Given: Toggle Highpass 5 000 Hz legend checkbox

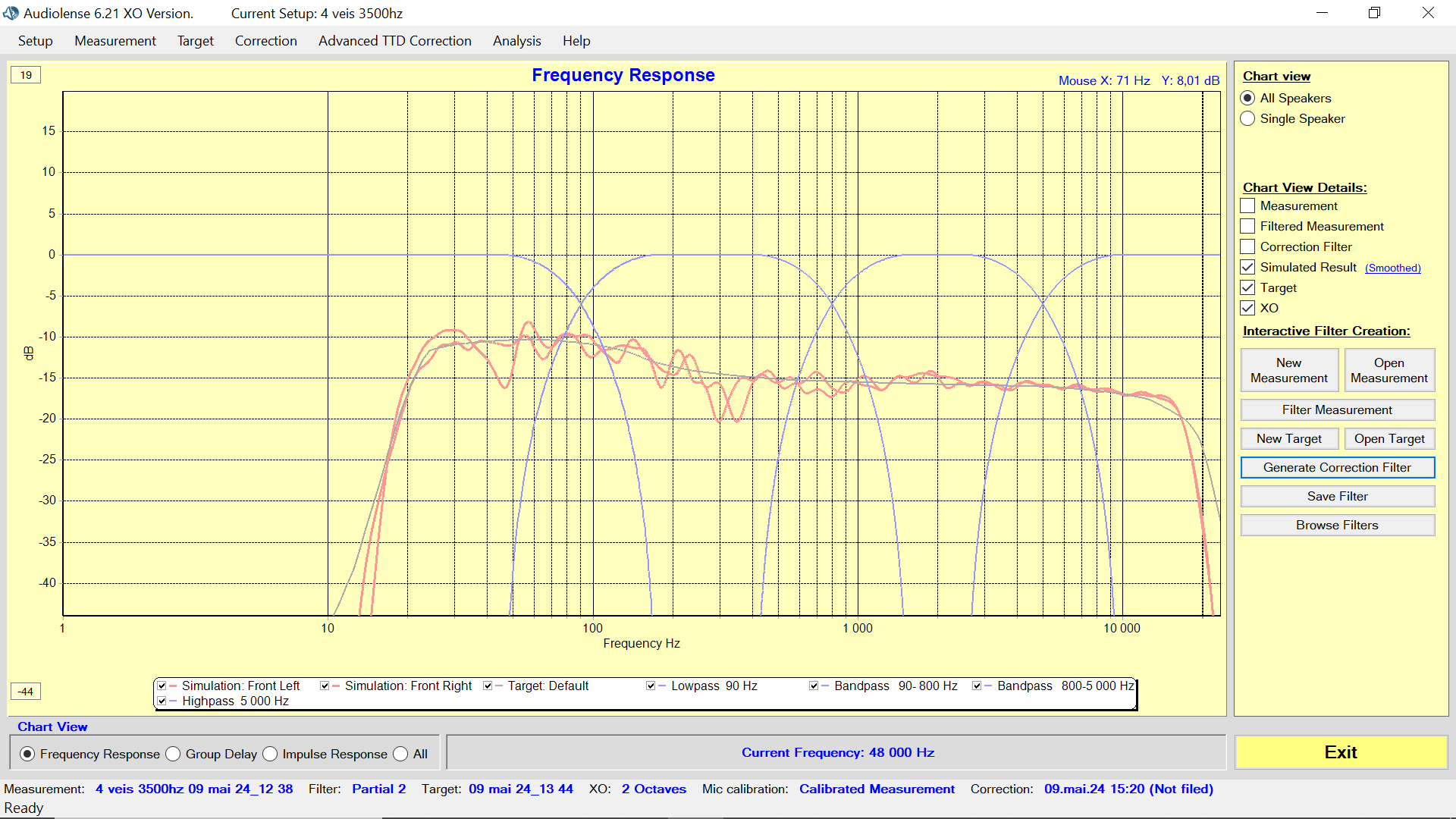Looking at the screenshot, I should 162,701.
